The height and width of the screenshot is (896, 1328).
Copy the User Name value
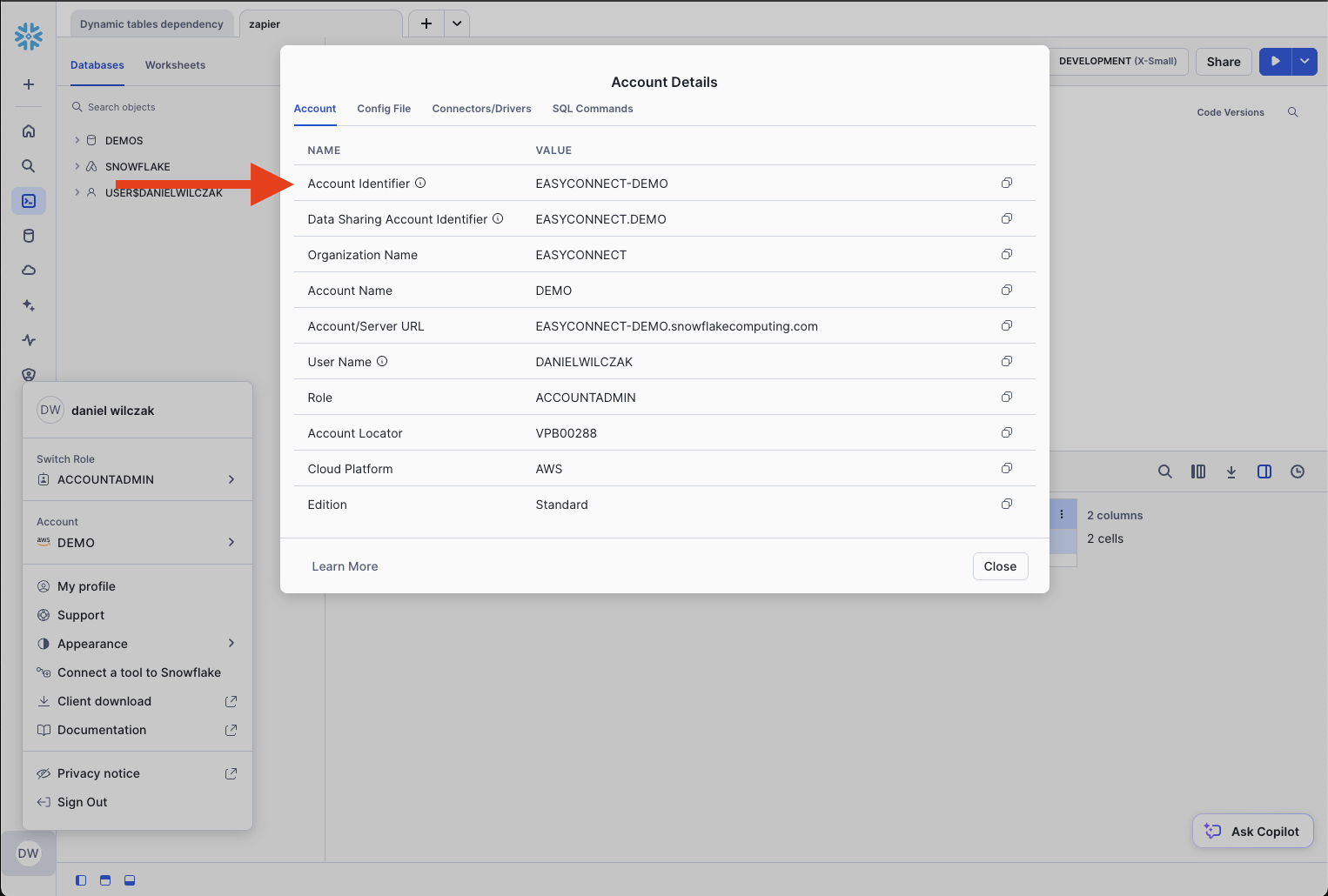click(x=1007, y=361)
